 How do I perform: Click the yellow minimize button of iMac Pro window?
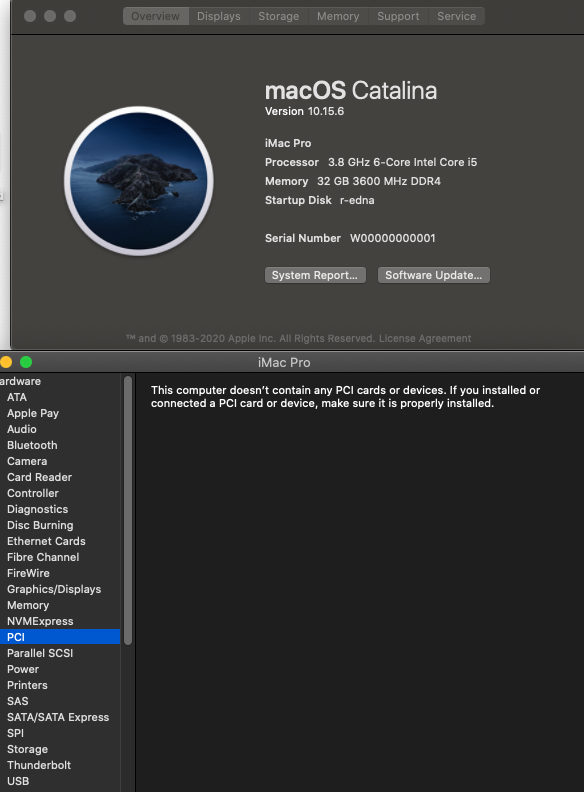pos(6,362)
